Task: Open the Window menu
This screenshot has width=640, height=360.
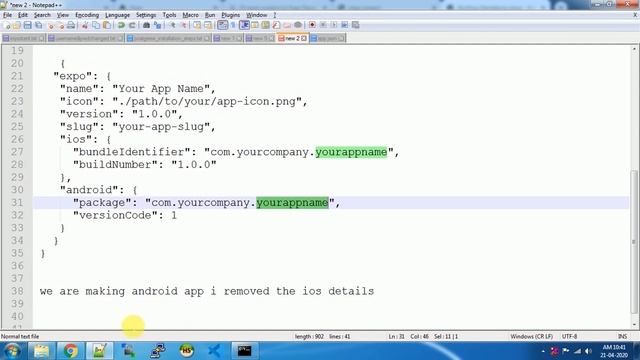Action: (x=256, y=15)
